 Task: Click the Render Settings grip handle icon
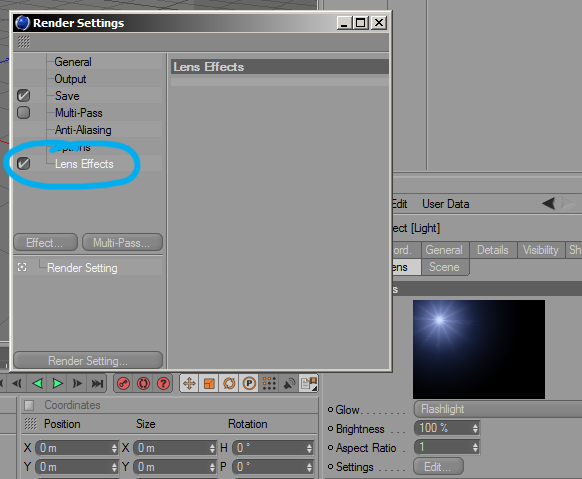tap(23, 42)
